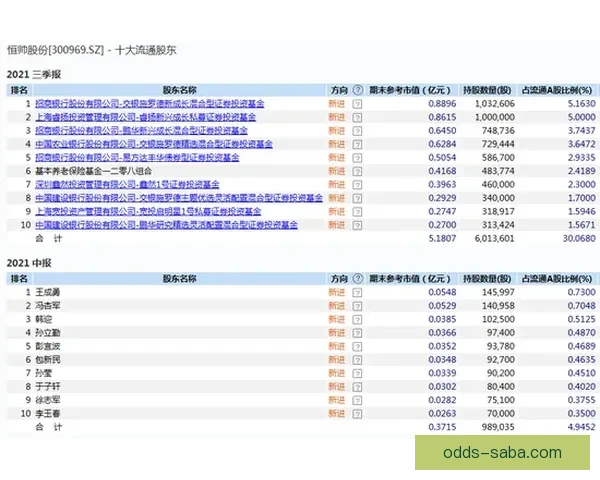Click the 排名 header in 2021 三季报 table
The width and height of the screenshot is (600, 480).
pos(19,90)
